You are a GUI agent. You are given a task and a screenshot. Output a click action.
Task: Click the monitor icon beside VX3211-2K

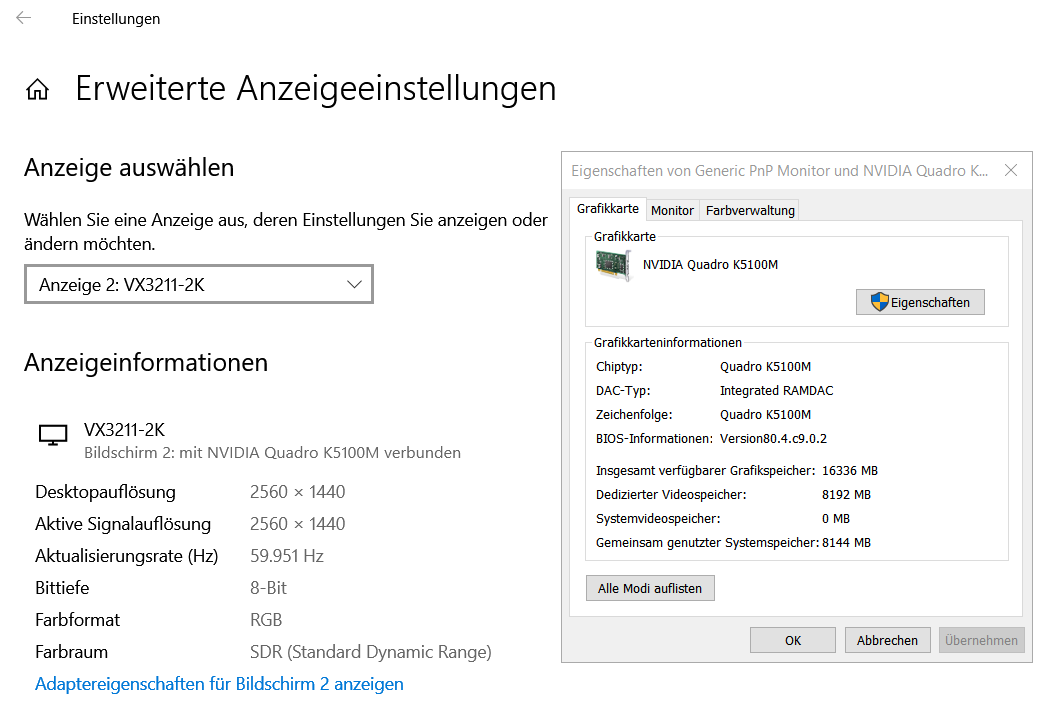click(x=52, y=434)
